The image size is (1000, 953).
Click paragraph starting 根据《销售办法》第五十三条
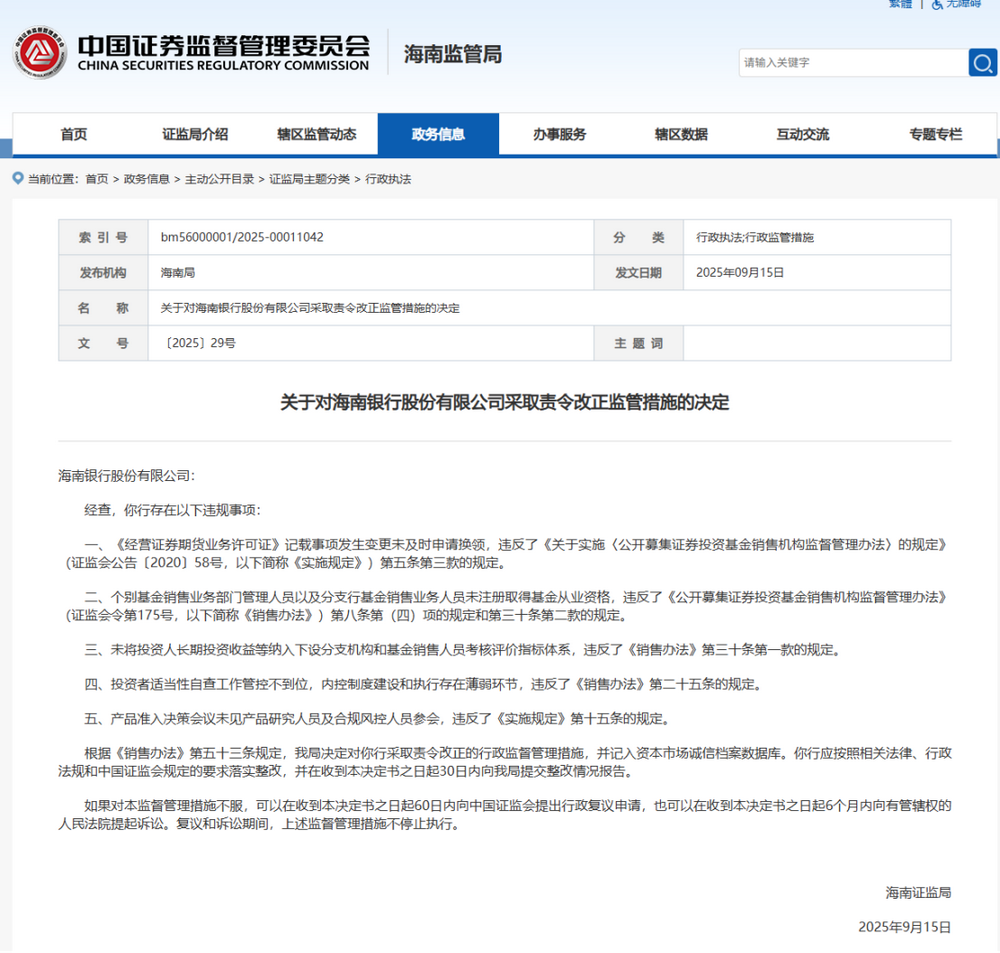click(x=504, y=762)
